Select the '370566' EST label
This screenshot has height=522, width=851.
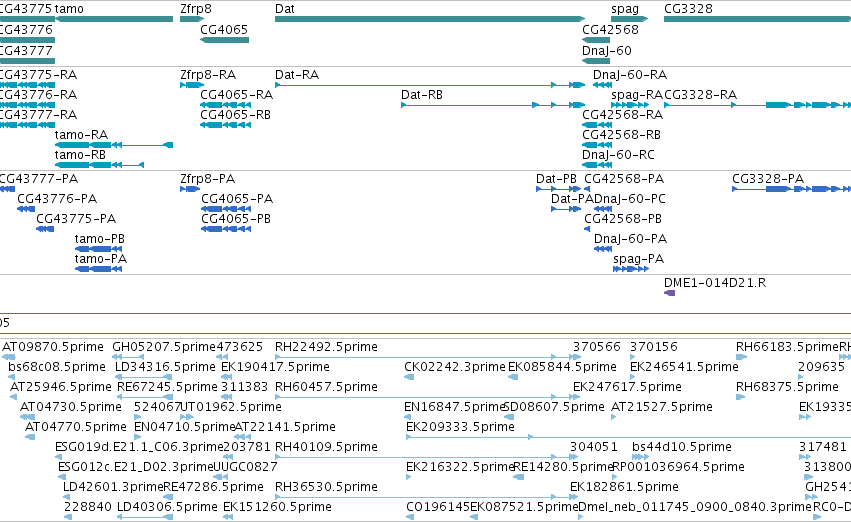[x=596, y=347]
